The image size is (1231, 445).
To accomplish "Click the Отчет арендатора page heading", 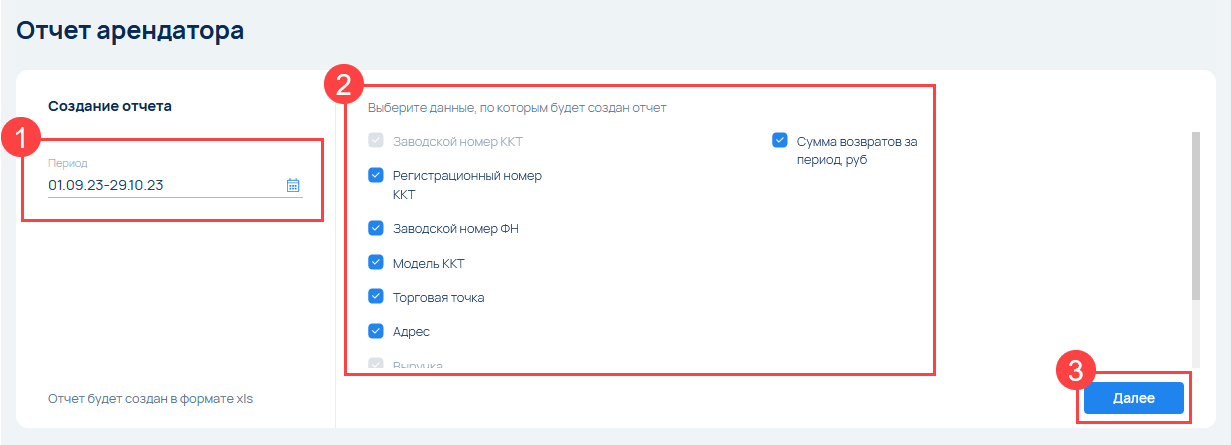I will [130, 31].
